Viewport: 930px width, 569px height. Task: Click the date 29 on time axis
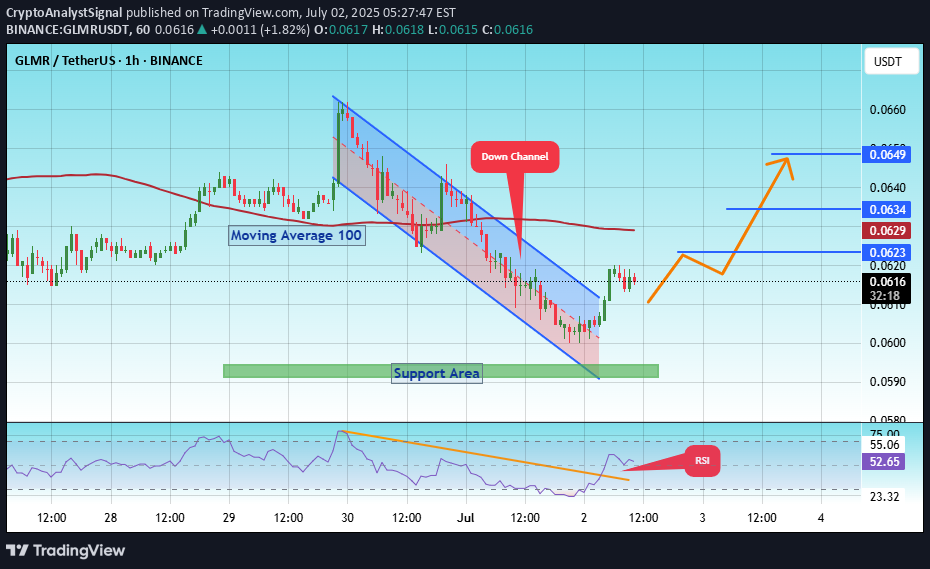(229, 517)
